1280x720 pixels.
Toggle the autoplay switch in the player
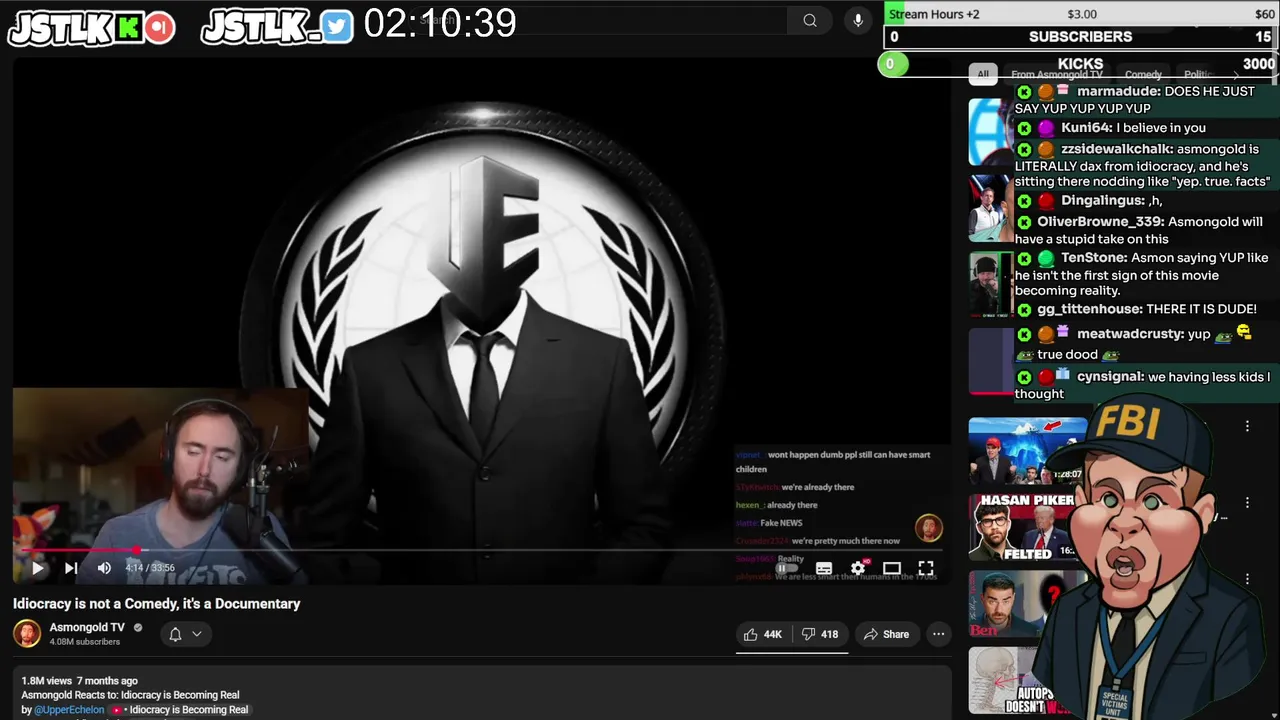pyautogui.click(x=787, y=568)
